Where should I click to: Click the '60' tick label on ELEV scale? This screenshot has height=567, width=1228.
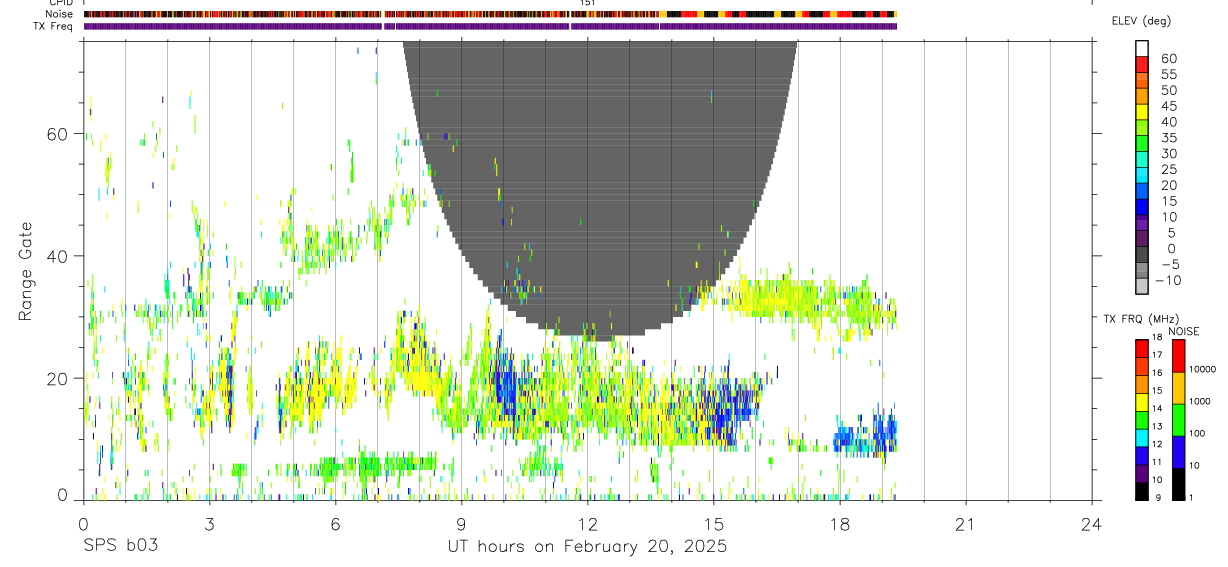coord(1168,58)
